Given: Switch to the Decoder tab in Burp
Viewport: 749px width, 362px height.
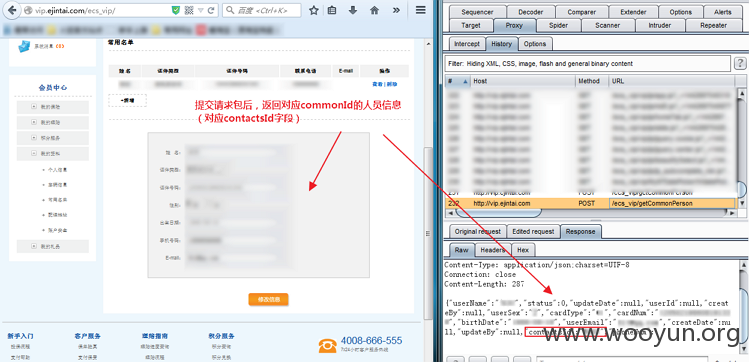Looking at the screenshot, I should click(530, 12).
